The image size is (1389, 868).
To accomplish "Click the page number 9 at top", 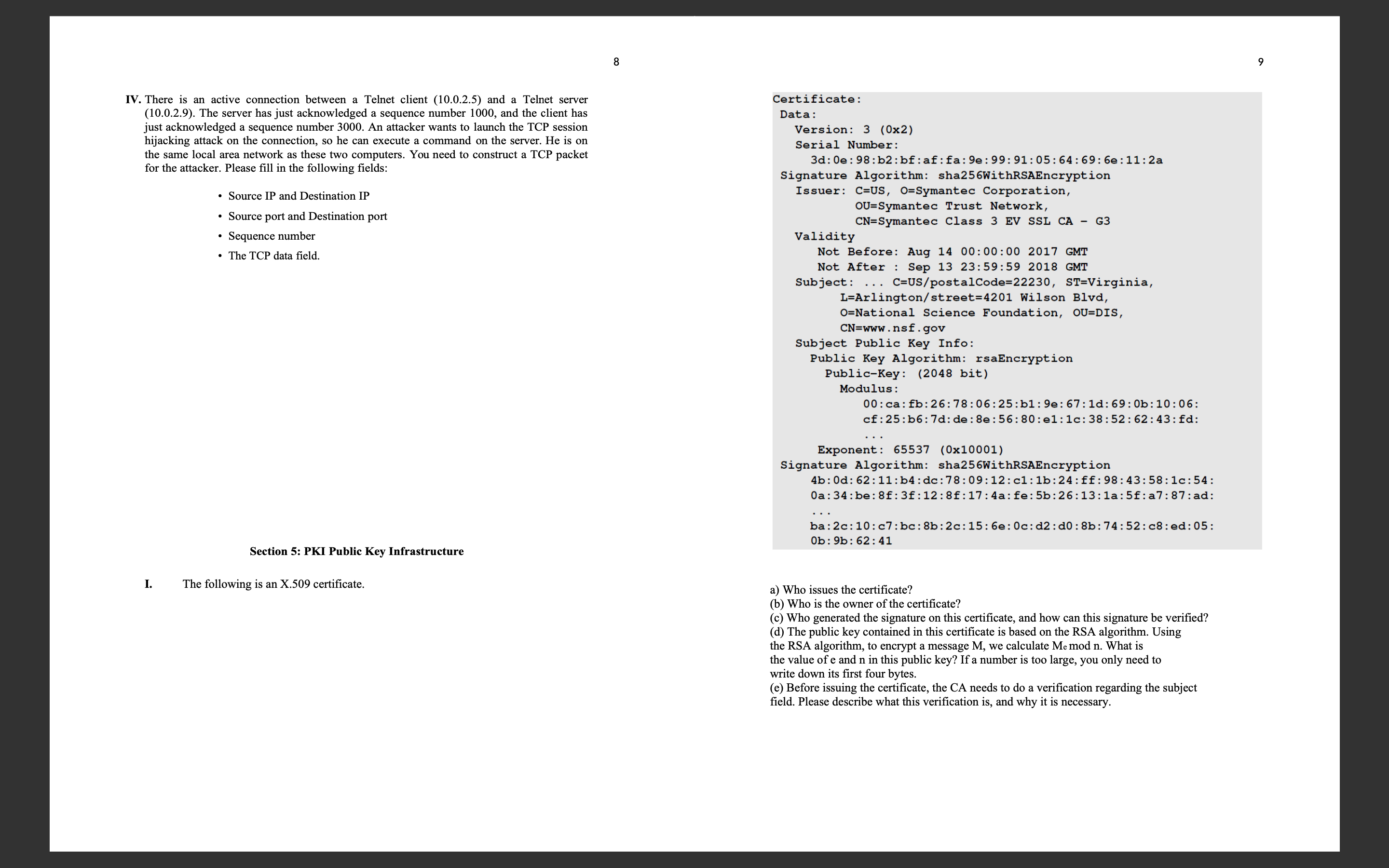I will 1259,62.
